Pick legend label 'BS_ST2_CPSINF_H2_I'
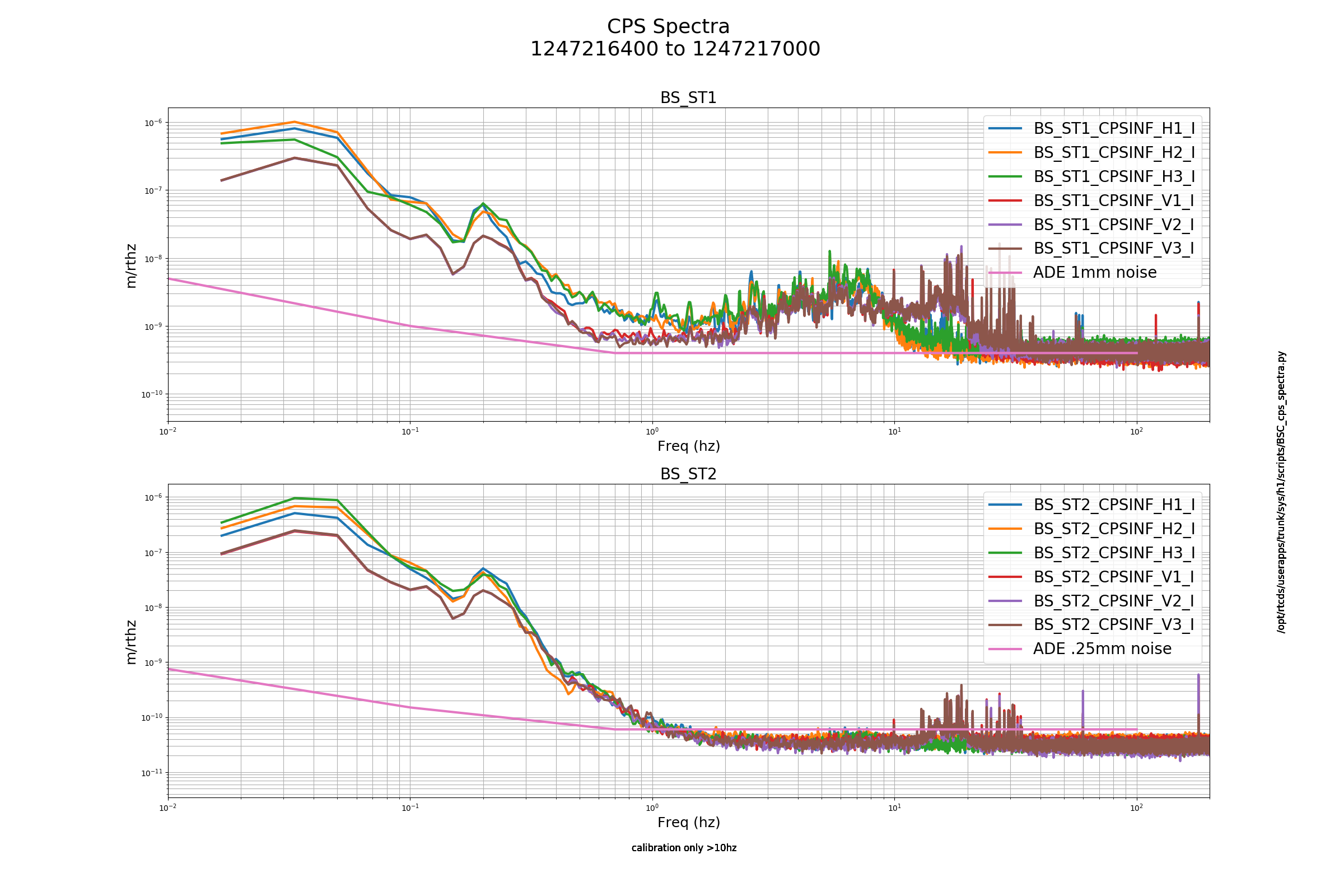 1114,529
